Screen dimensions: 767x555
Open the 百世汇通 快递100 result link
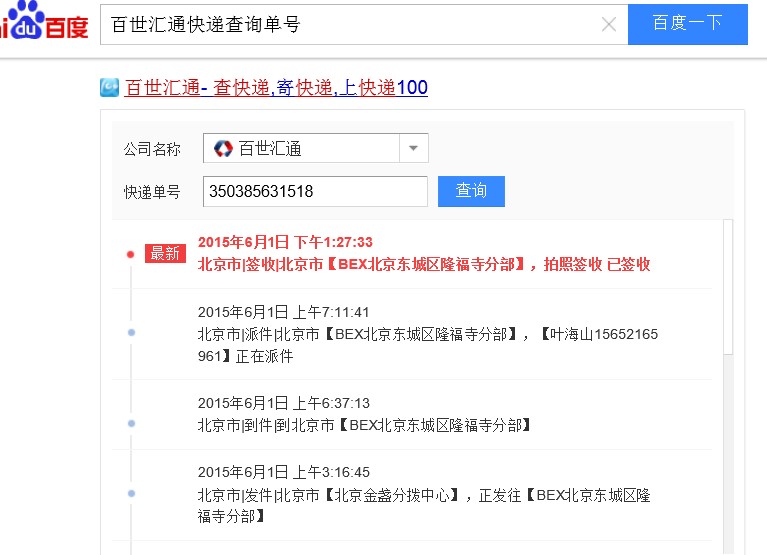coord(276,88)
